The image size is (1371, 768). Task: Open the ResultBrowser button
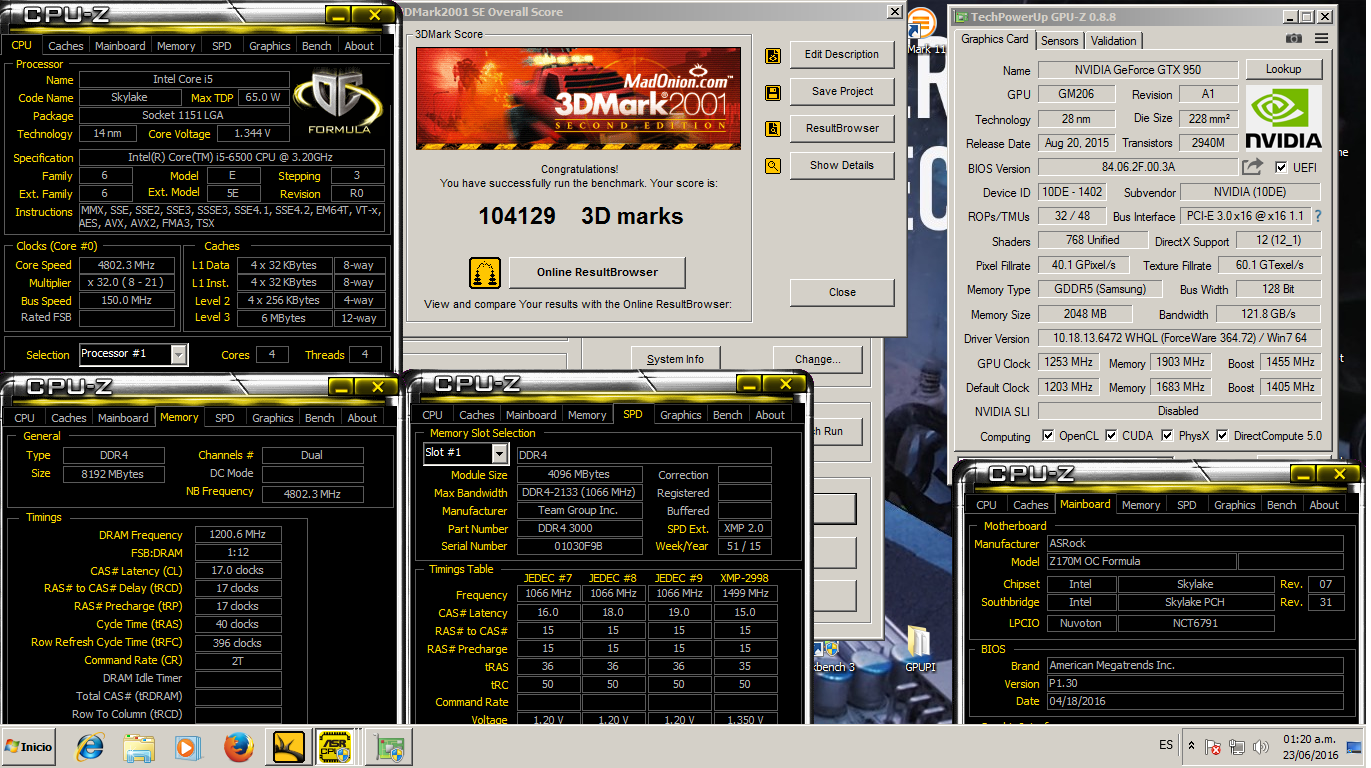[842, 129]
